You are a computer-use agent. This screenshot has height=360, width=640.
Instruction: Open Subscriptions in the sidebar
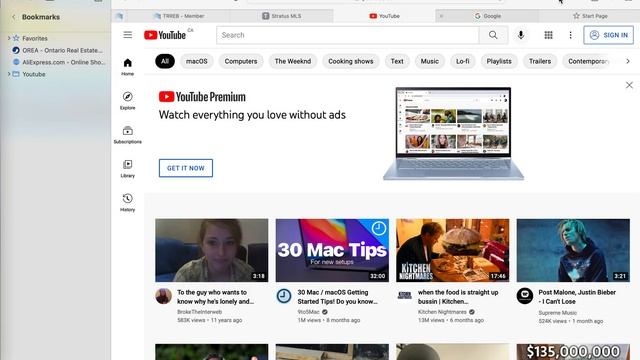tap(127, 135)
